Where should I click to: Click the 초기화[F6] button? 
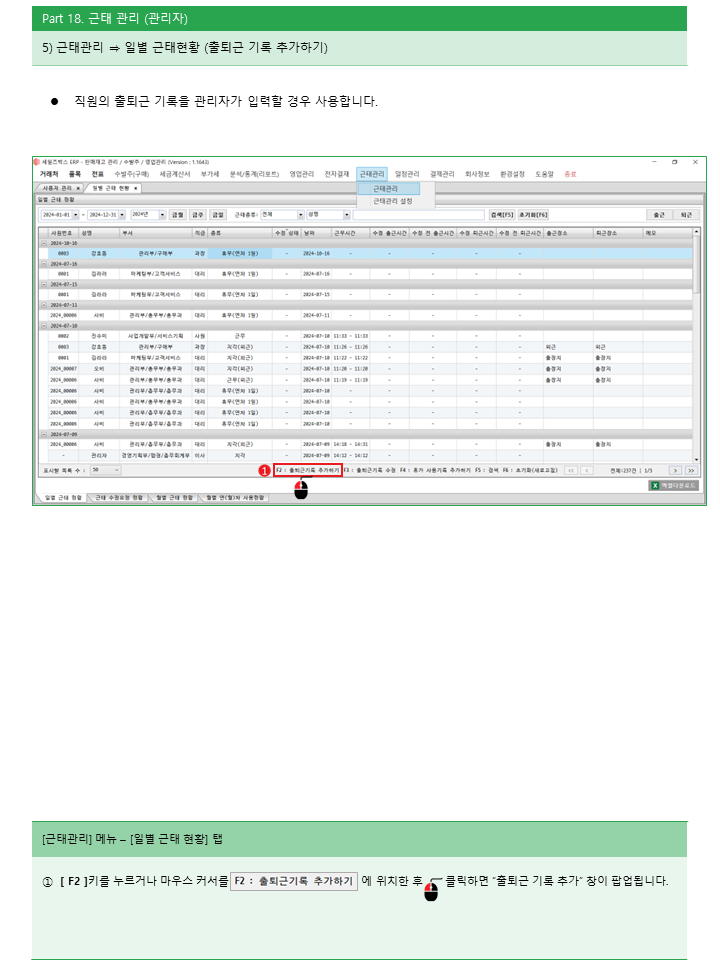(x=533, y=215)
